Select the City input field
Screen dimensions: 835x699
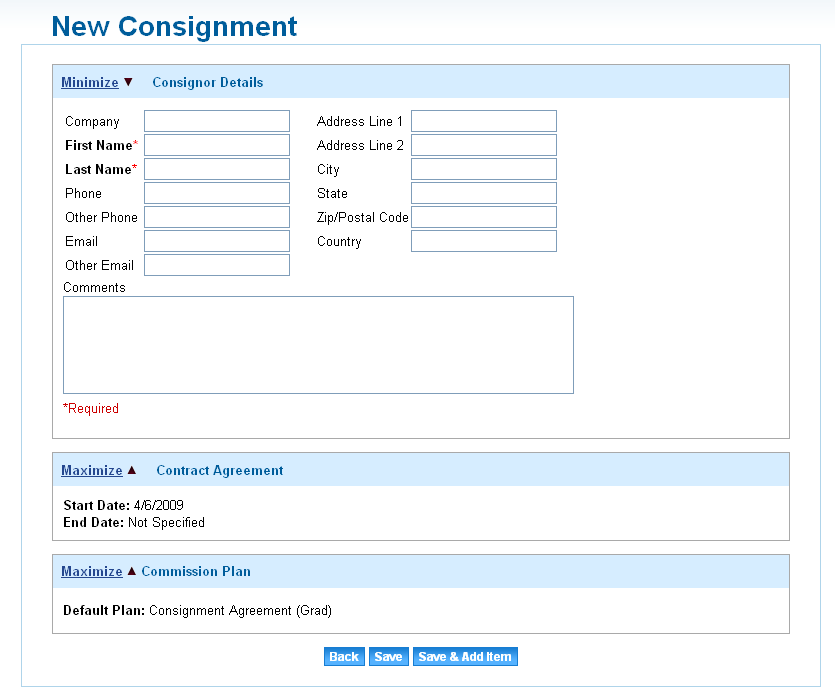pos(484,169)
